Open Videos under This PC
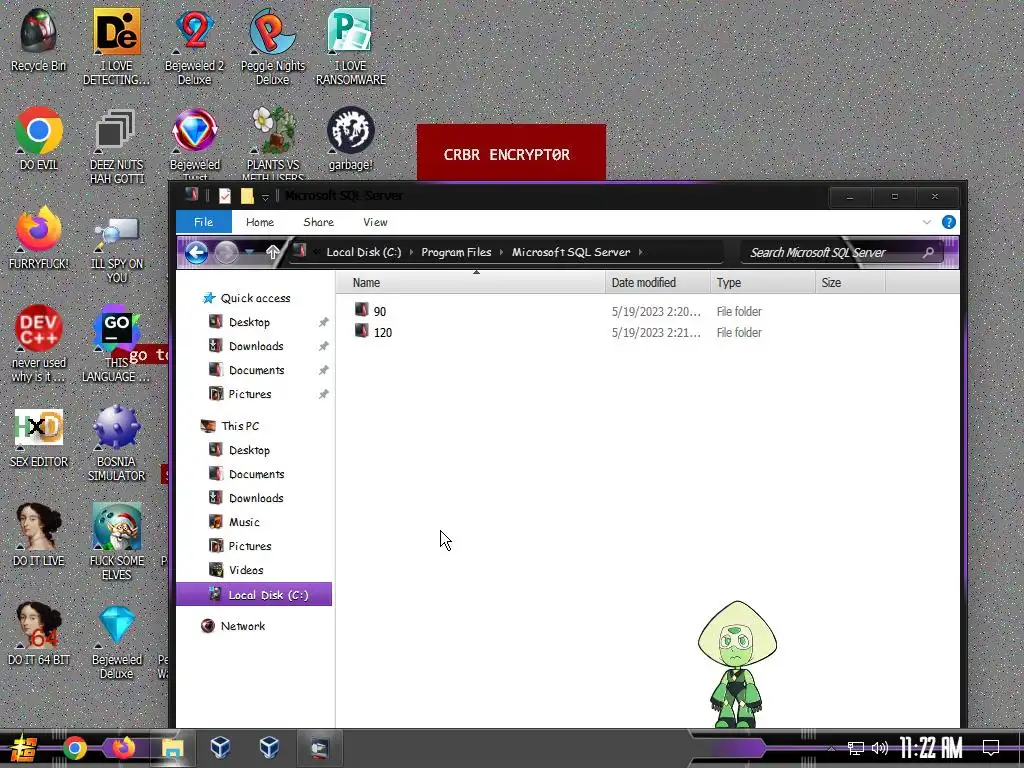The width and height of the screenshot is (1024, 768). point(246,570)
